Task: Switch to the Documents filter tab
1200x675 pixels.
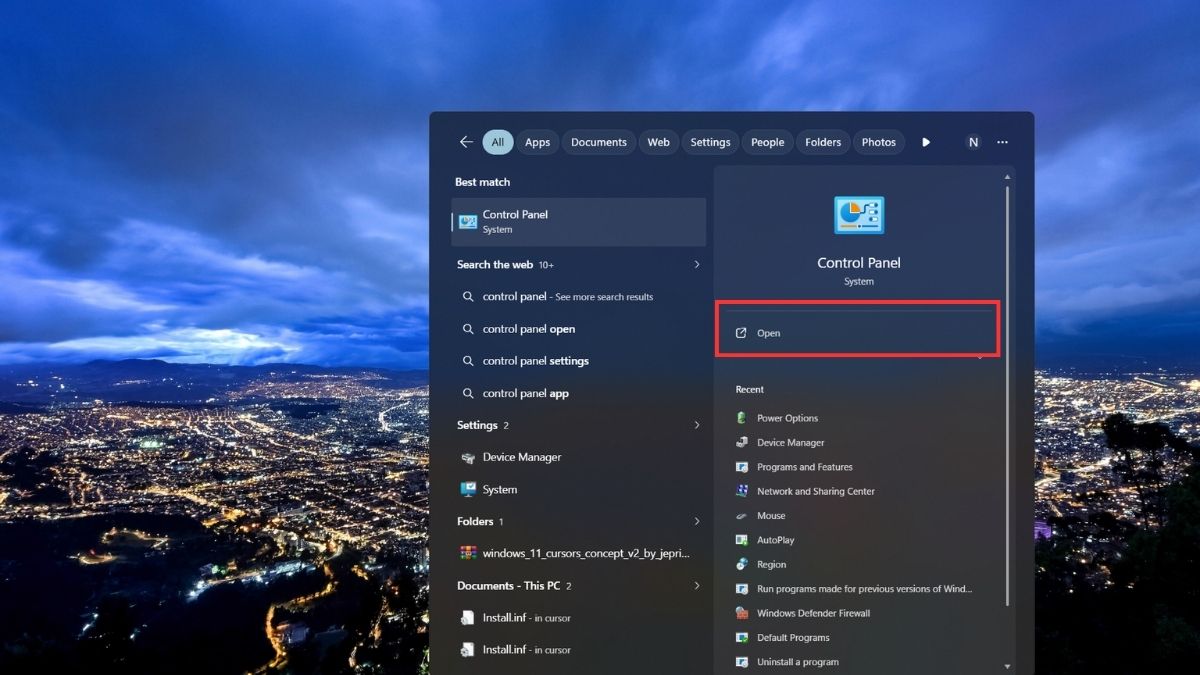Action: 599,142
